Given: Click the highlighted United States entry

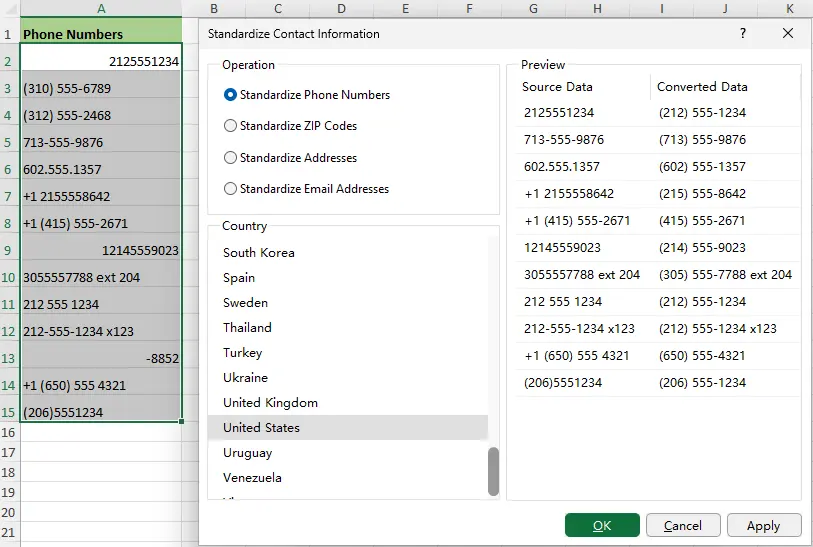Looking at the screenshot, I should [347, 427].
